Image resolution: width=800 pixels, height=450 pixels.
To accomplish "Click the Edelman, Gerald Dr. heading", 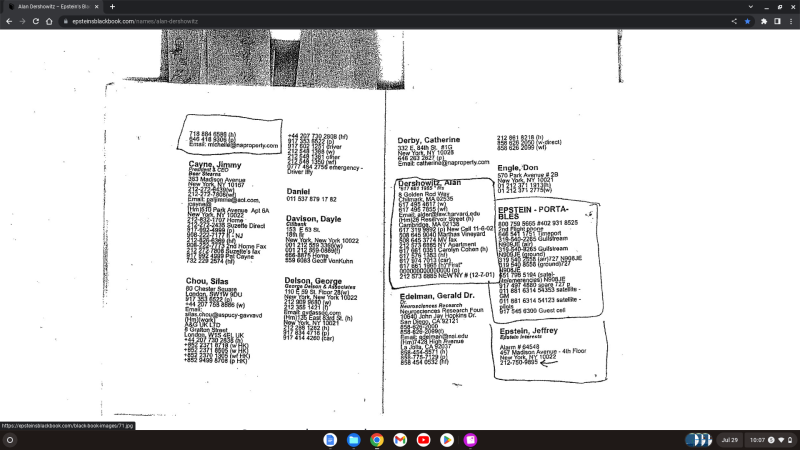I will click(x=437, y=296).
